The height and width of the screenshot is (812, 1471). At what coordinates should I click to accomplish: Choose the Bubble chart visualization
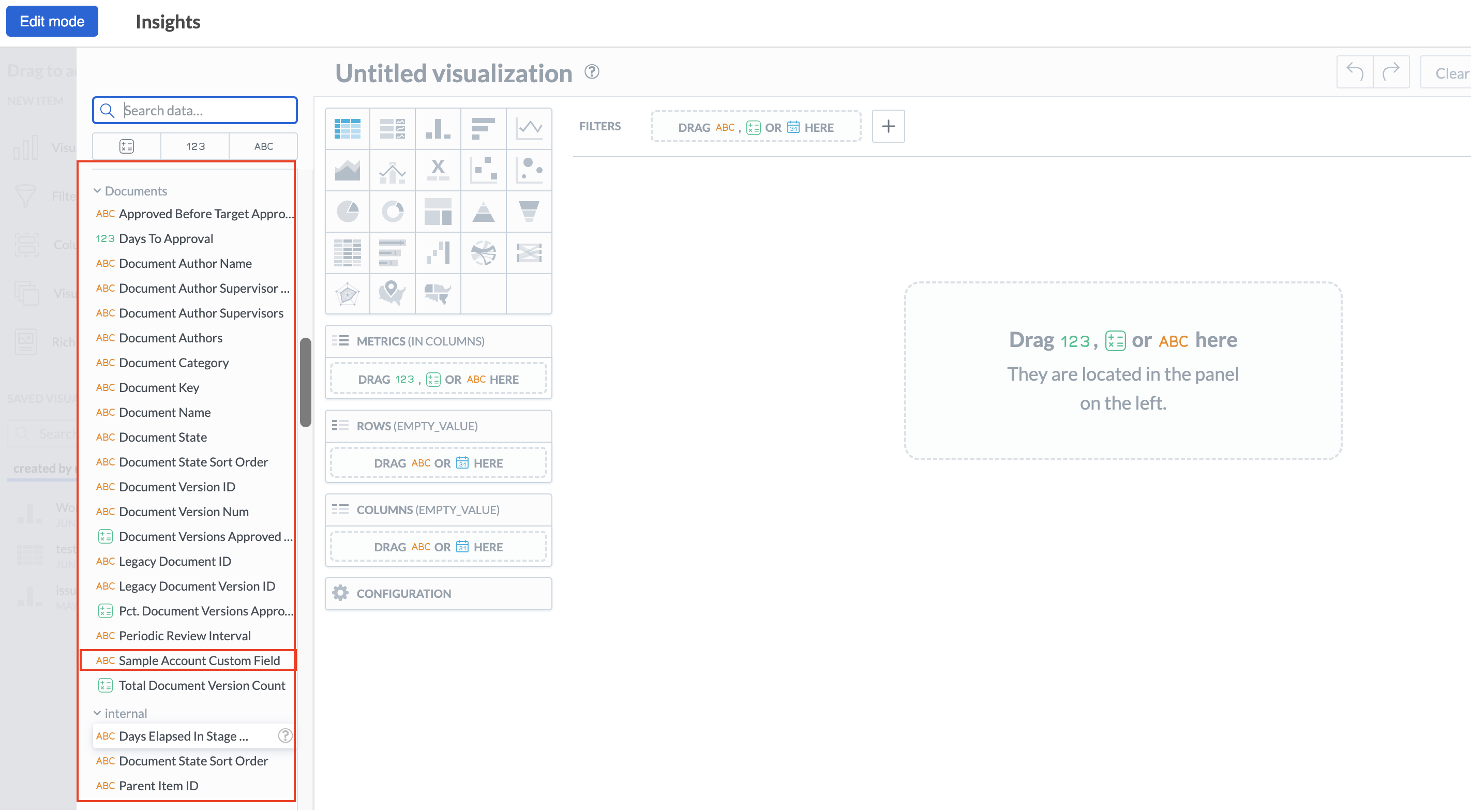[529, 170]
